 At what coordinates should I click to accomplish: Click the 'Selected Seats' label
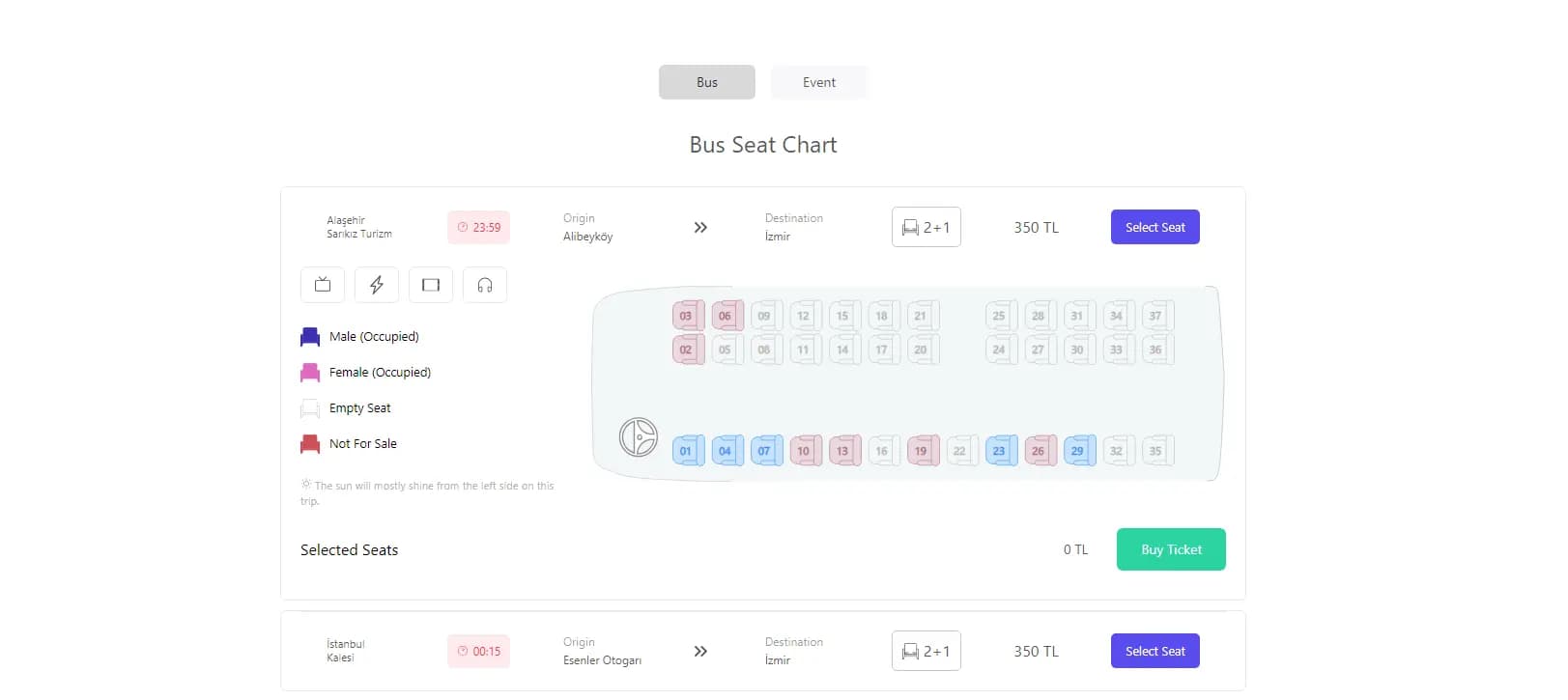coord(349,549)
